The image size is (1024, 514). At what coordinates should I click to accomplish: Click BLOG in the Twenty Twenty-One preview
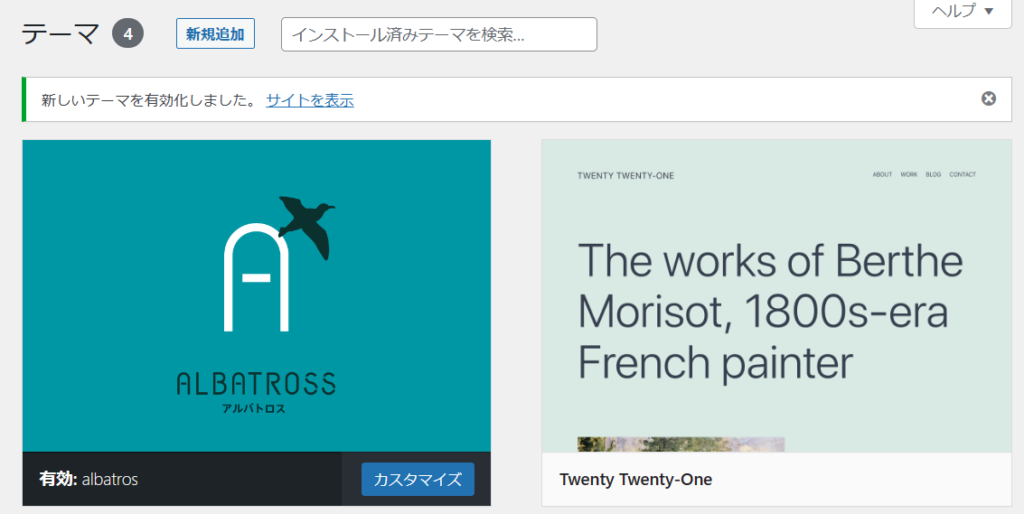(933, 175)
